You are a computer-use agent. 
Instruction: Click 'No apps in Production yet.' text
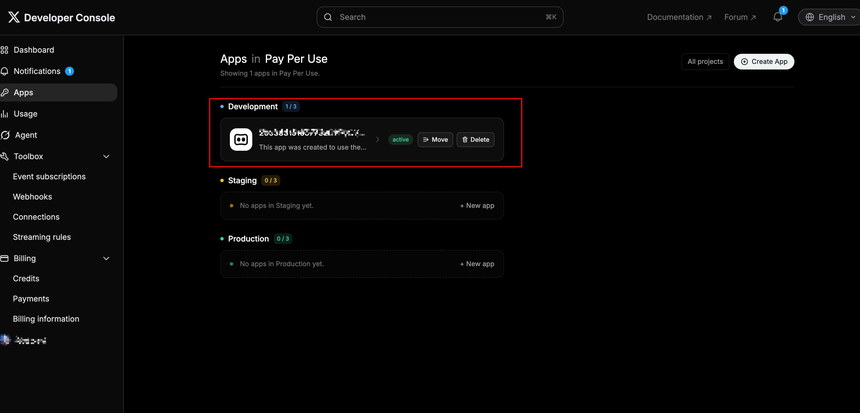tap(282, 264)
